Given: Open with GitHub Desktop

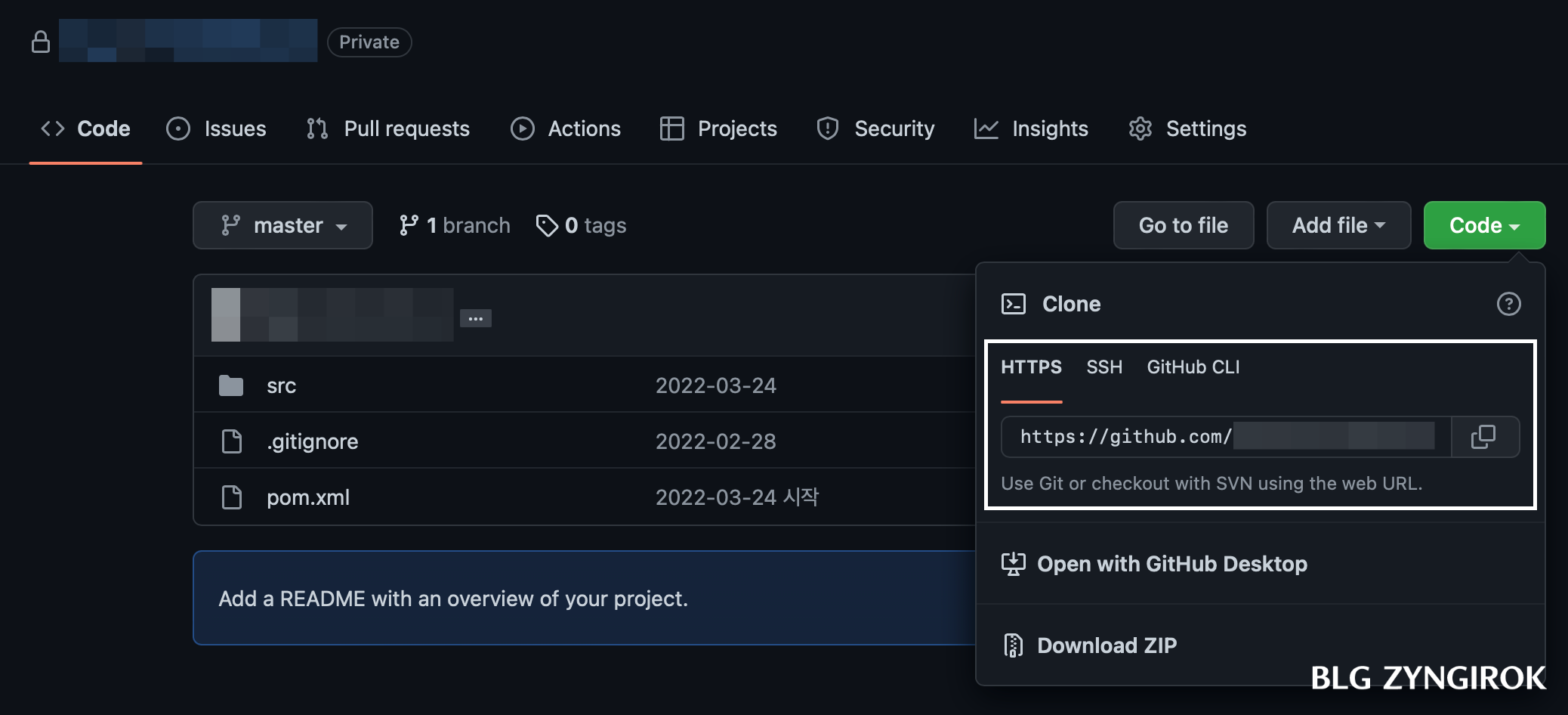Looking at the screenshot, I should click(1171, 564).
